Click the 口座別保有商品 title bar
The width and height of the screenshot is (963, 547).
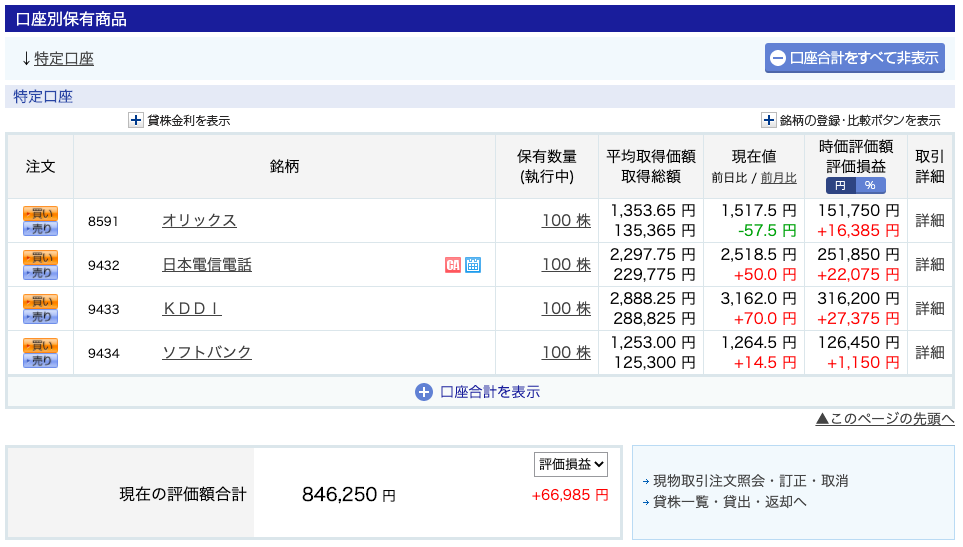(480, 19)
